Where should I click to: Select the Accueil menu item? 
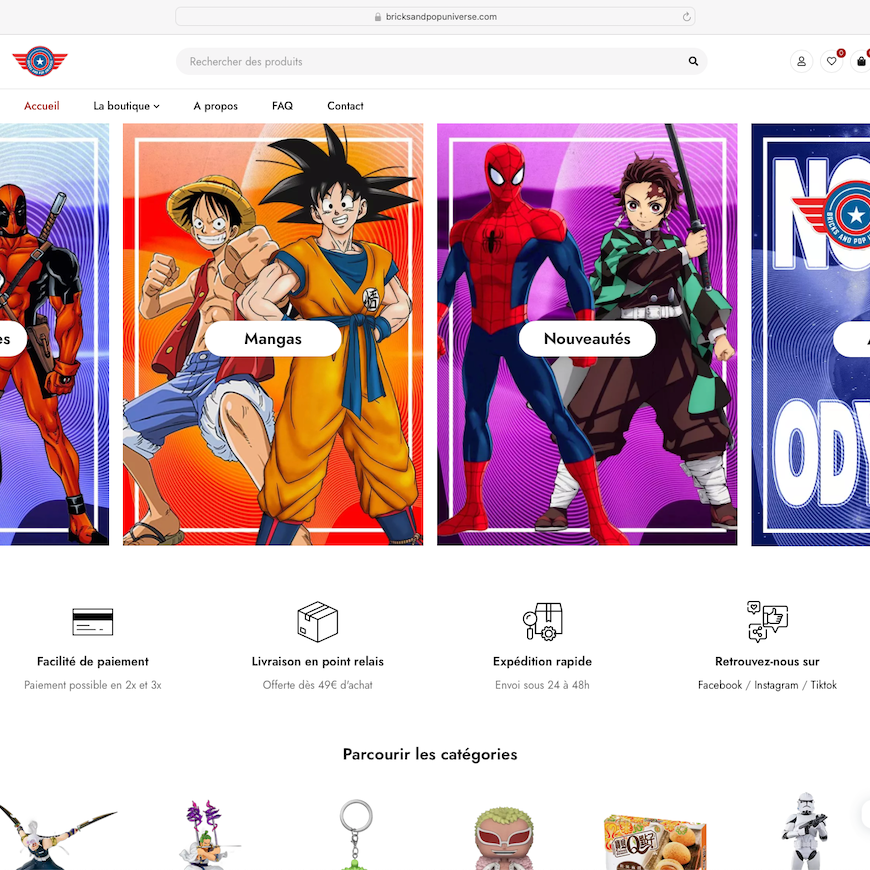[41, 105]
